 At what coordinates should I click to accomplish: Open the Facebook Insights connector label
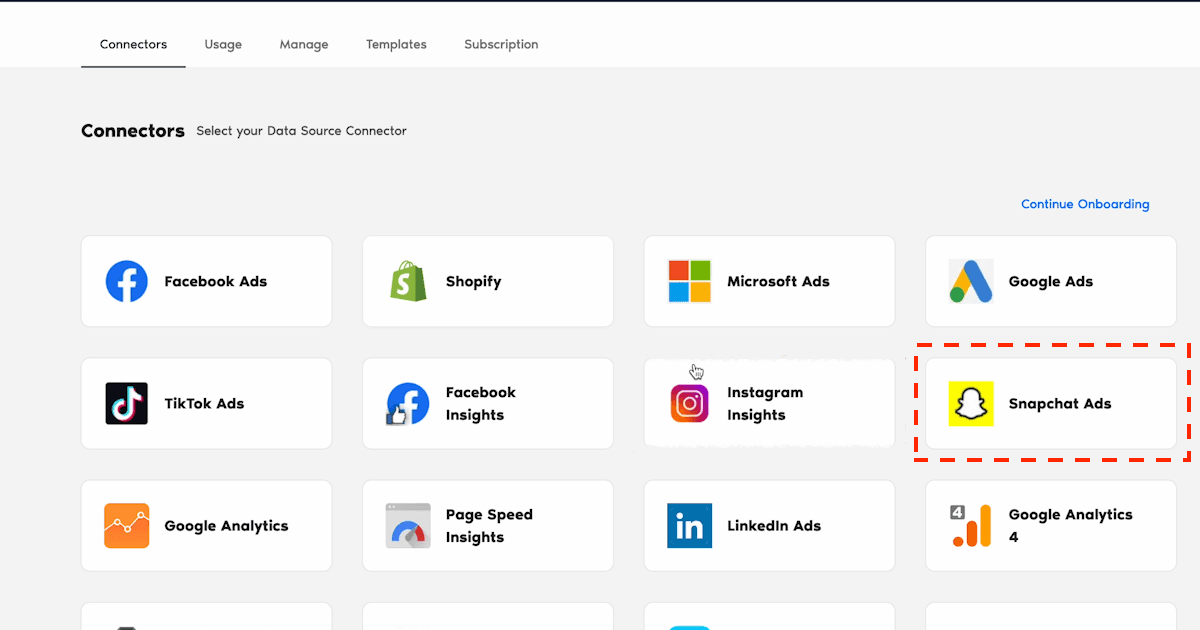pos(481,404)
